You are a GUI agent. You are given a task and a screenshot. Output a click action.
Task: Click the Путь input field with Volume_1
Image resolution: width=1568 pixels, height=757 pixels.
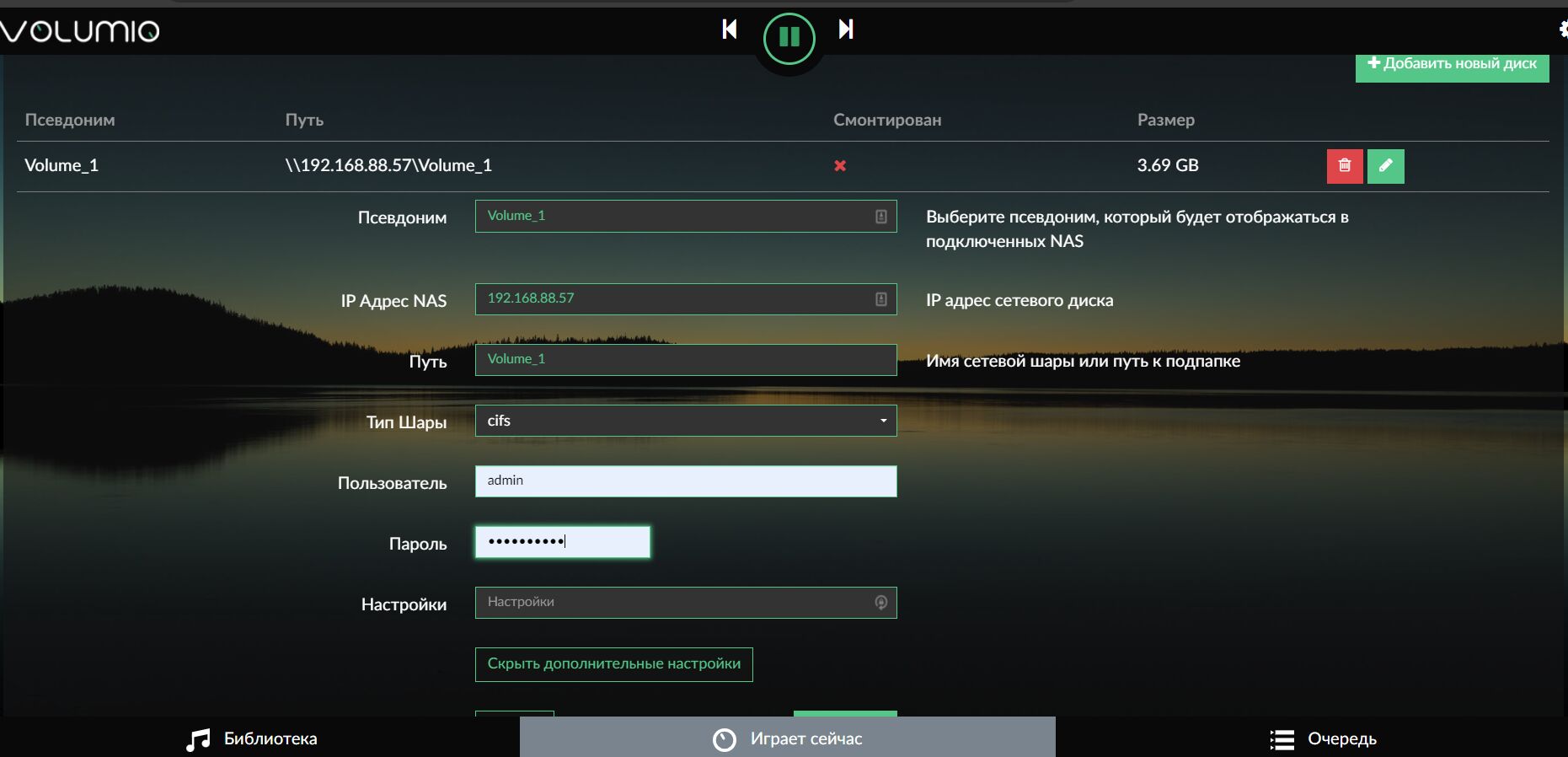[x=685, y=360]
